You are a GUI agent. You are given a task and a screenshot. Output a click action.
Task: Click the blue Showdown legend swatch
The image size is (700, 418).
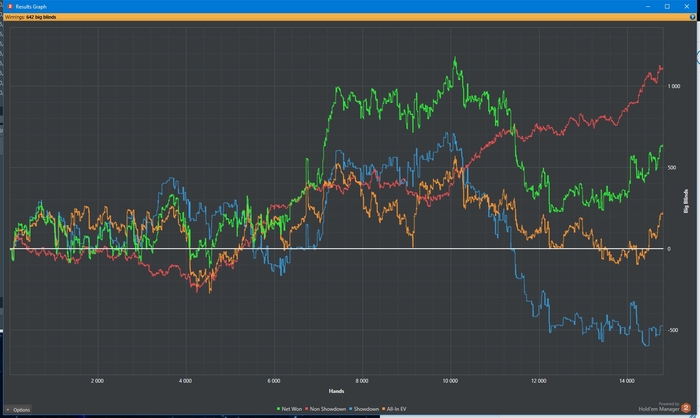pos(350,409)
